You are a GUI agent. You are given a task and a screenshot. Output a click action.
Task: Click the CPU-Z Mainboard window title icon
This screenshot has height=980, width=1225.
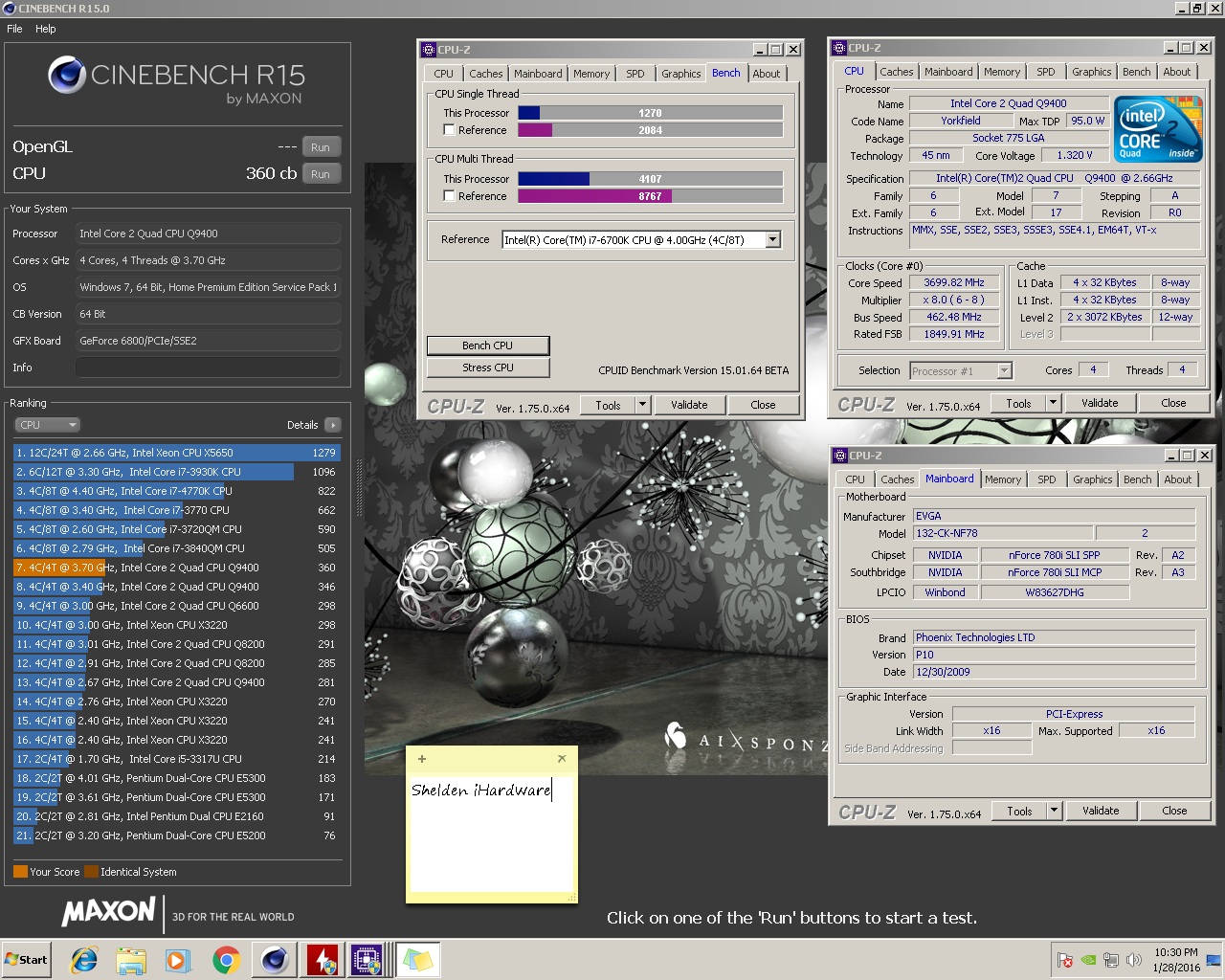point(840,456)
